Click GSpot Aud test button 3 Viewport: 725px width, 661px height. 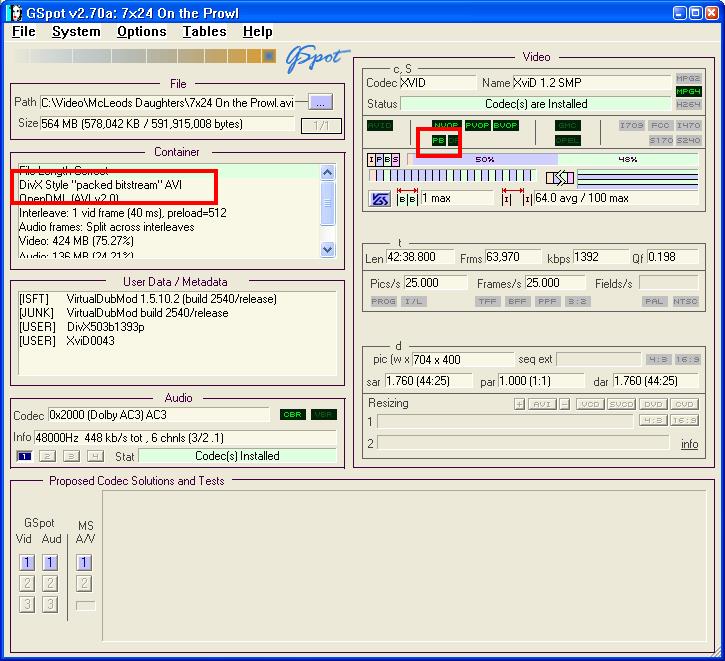50,604
